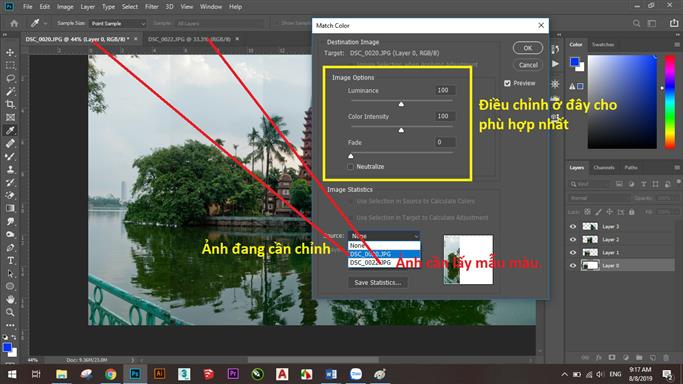Select the History Brush tool
This screenshot has width=683, height=384.
10,183
